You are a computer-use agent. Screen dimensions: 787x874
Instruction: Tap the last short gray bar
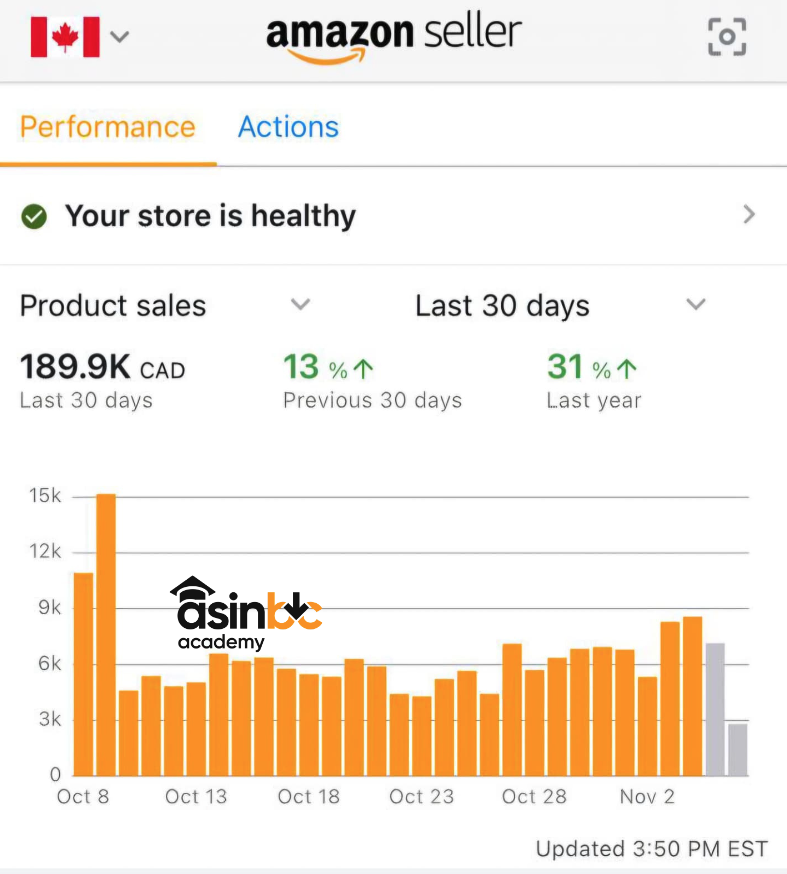point(737,749)
